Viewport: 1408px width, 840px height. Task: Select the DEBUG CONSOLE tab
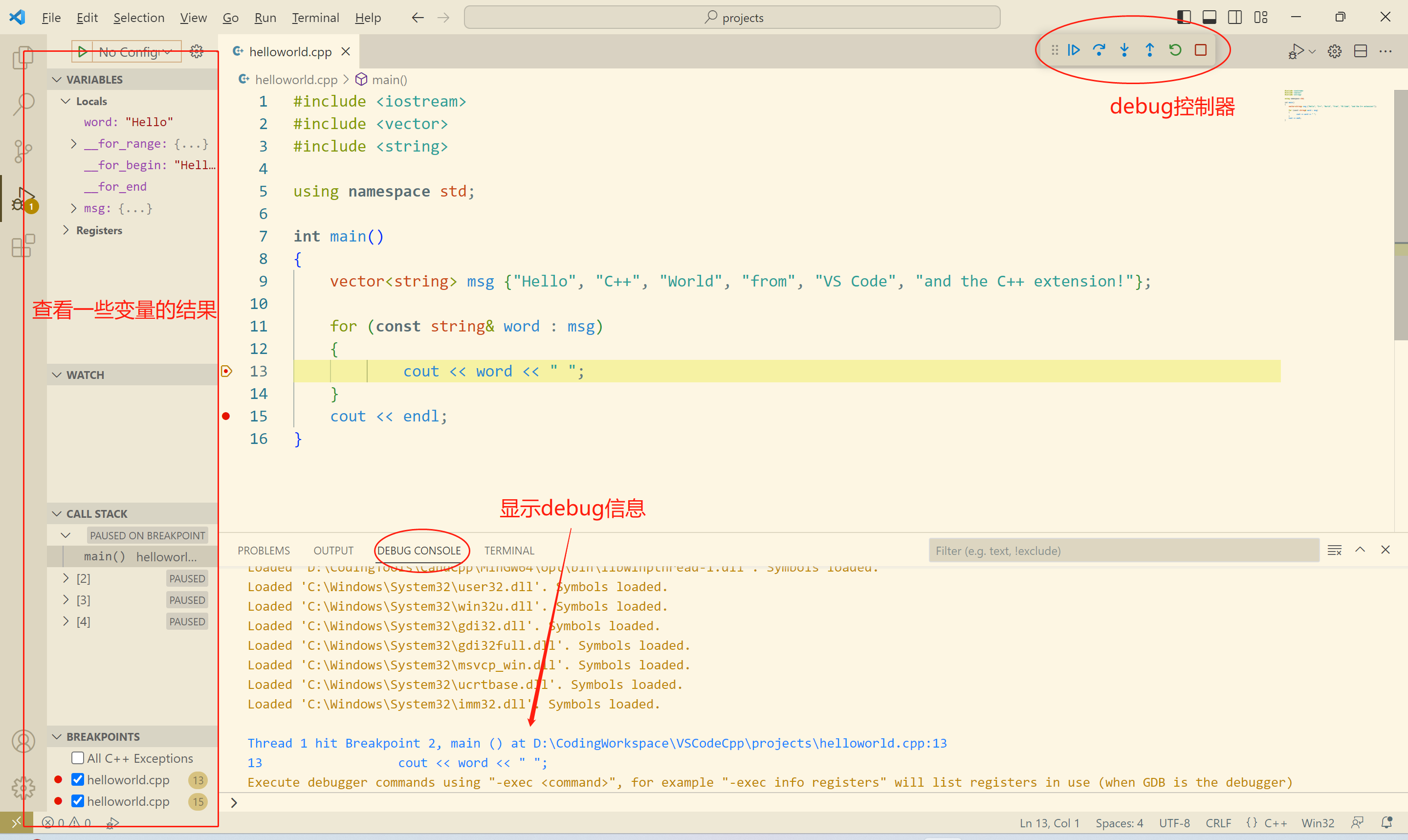(x=419, y=550)
